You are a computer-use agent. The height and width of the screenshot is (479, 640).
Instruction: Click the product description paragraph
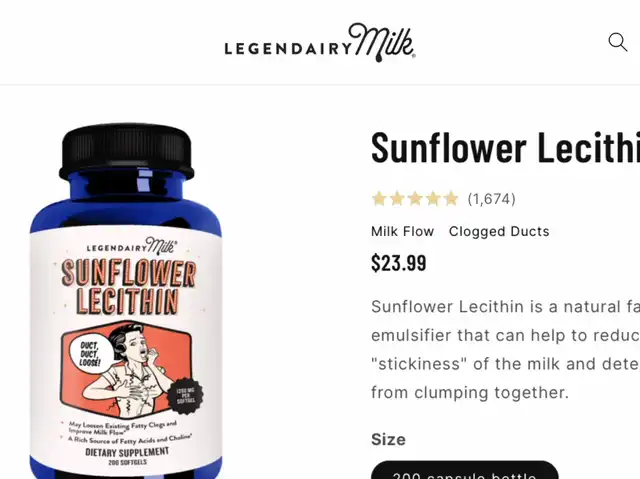click(x=505, y=350)
